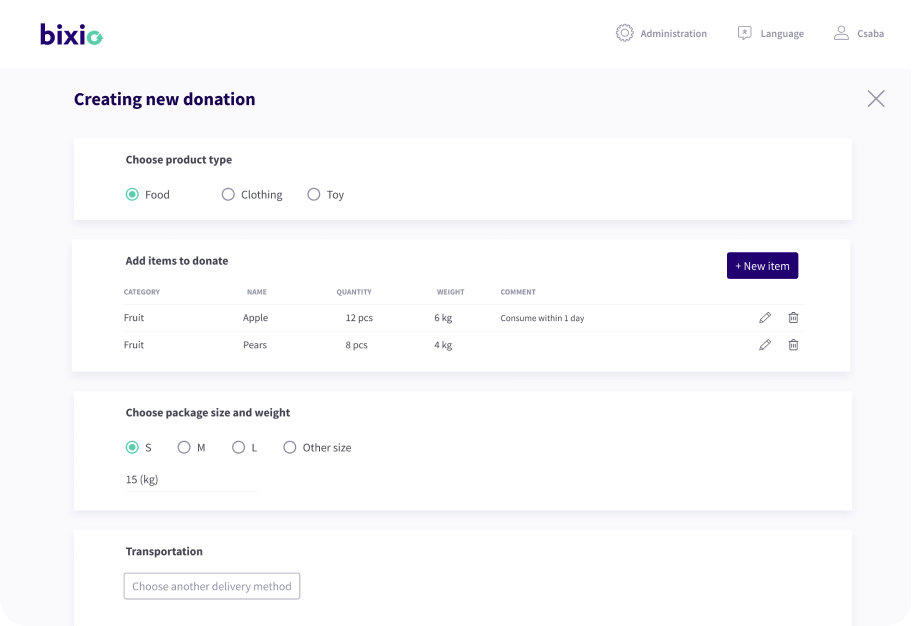
Task: Click the Fruit category in Pears row
Action: coord(134,345)
